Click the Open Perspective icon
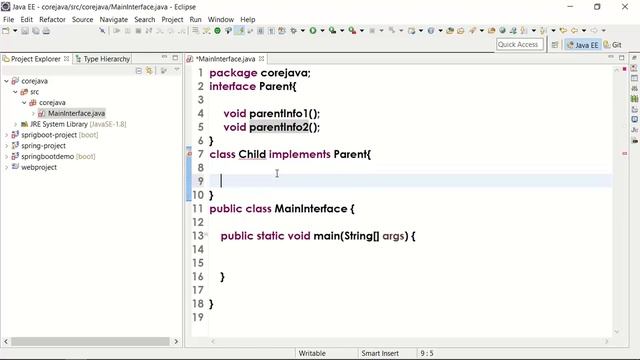The width and height of the screenshot is (640, 360). click(x=555, y=45)
